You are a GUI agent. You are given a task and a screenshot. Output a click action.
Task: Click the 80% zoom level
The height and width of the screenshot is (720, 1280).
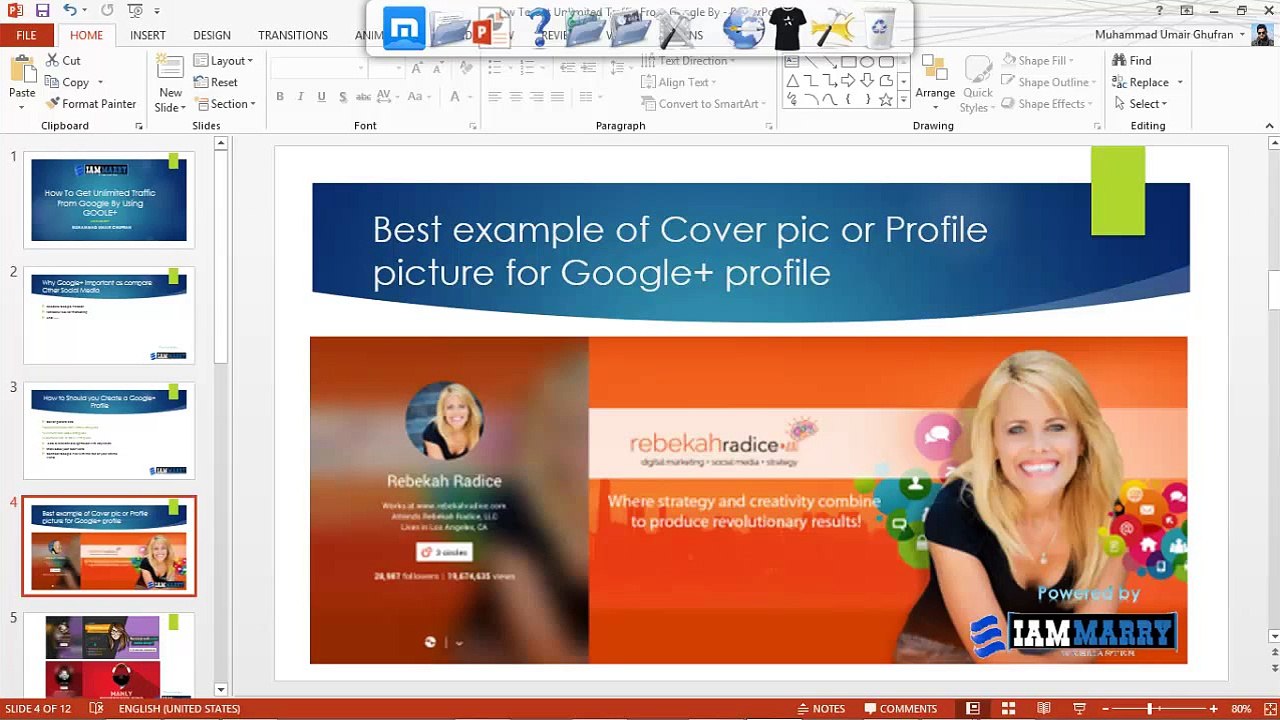coord(1241,708)
